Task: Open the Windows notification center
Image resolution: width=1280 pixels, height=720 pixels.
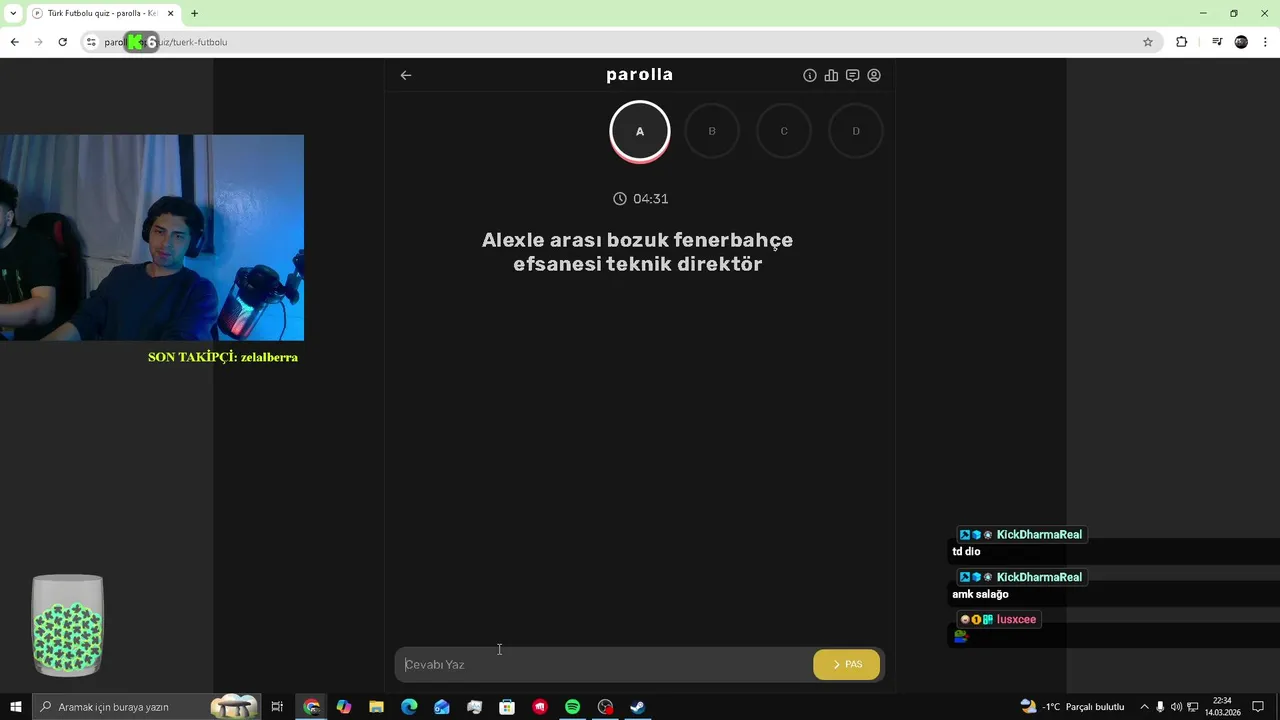Action: 1259,707
